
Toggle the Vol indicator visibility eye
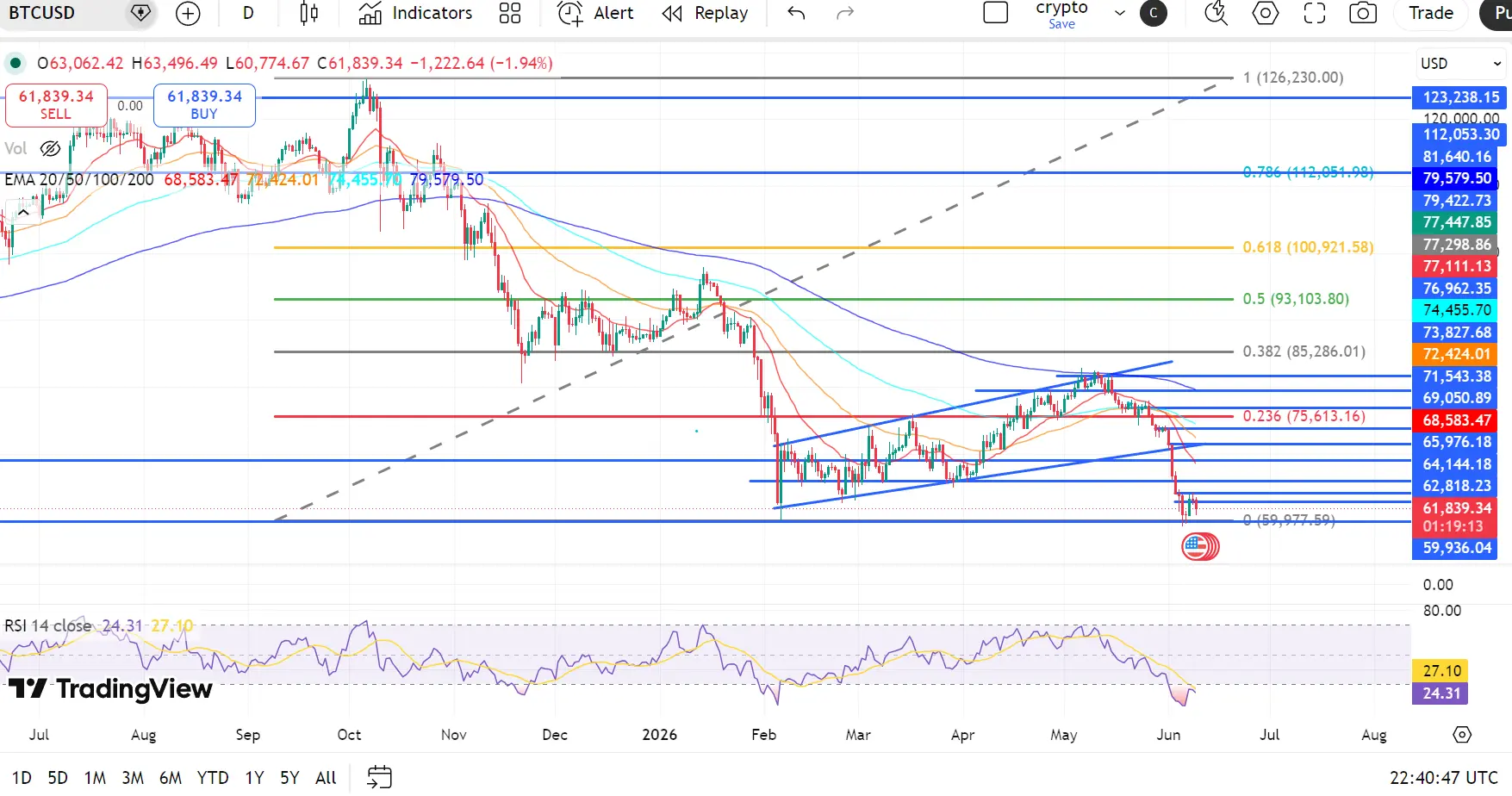pyautogui.click(x=51, y=148)
